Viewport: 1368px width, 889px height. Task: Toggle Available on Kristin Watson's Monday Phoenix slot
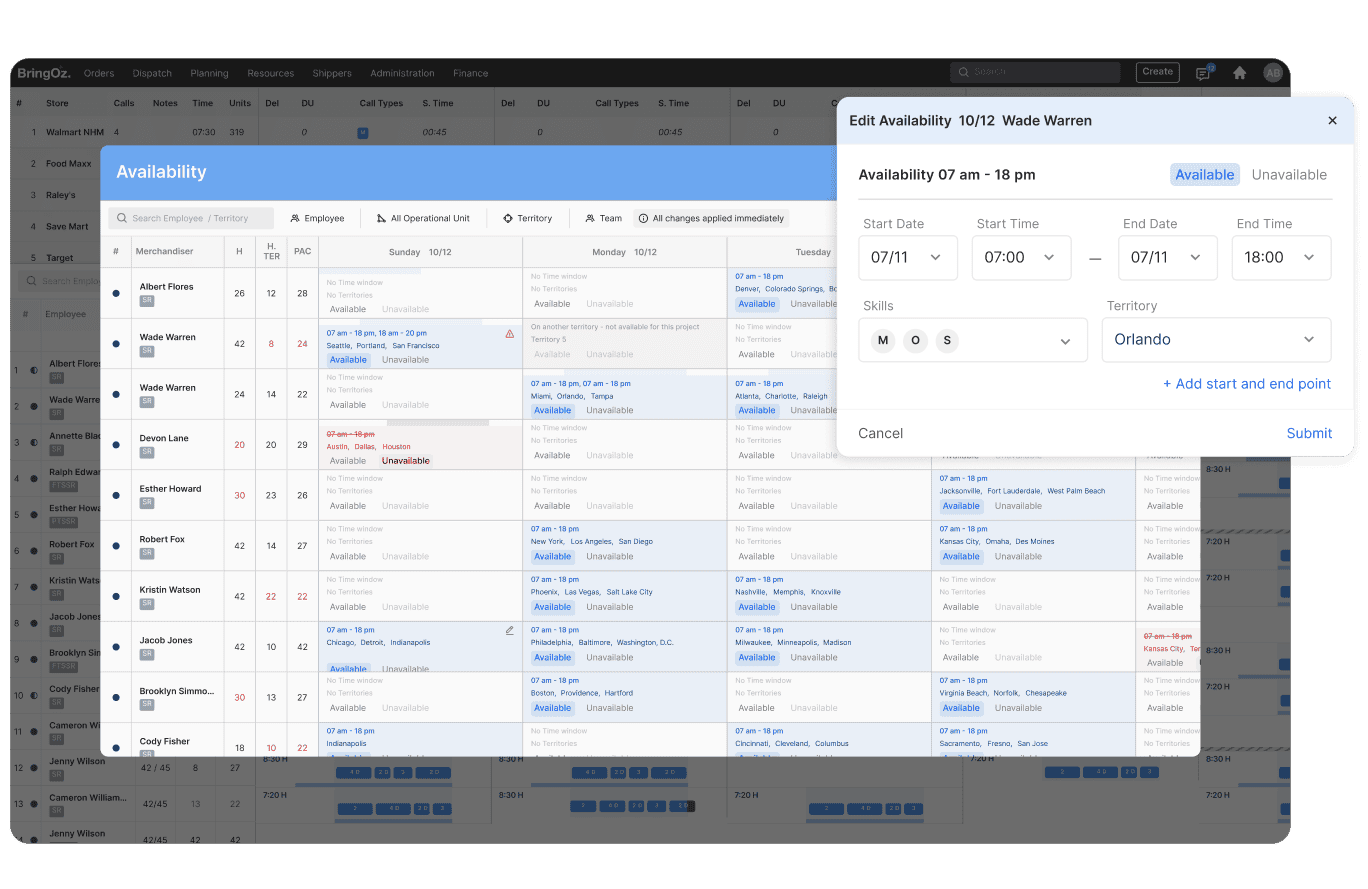552,607
